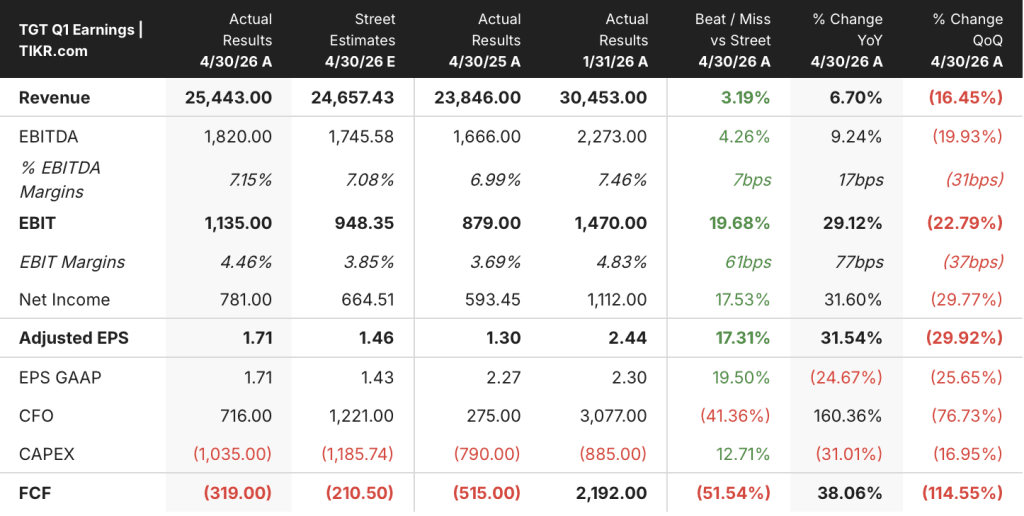The height and width of the screenshot is (516, 1024).
Task: Select EBIT margin beat 61bps
Action: point(748,262)
